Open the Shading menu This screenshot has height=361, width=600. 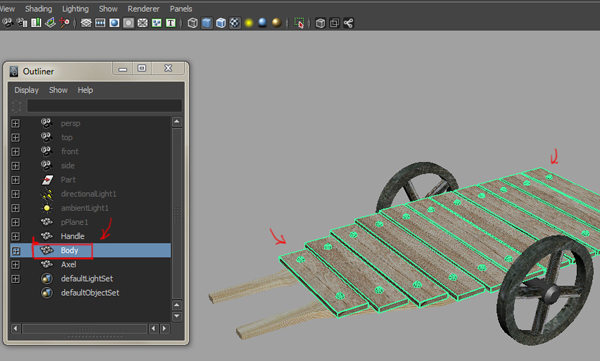(x=38, y=9)
